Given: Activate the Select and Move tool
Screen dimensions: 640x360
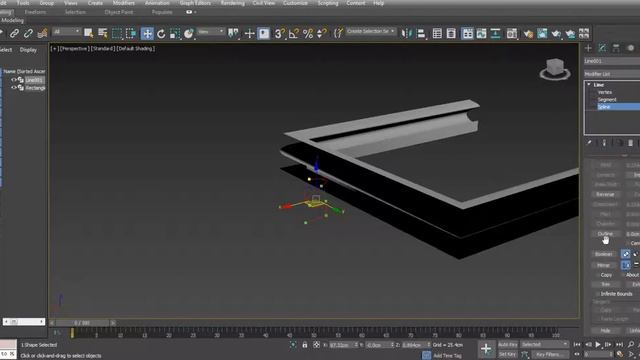Looking at the screenshot, I should [x=147, y=33].
